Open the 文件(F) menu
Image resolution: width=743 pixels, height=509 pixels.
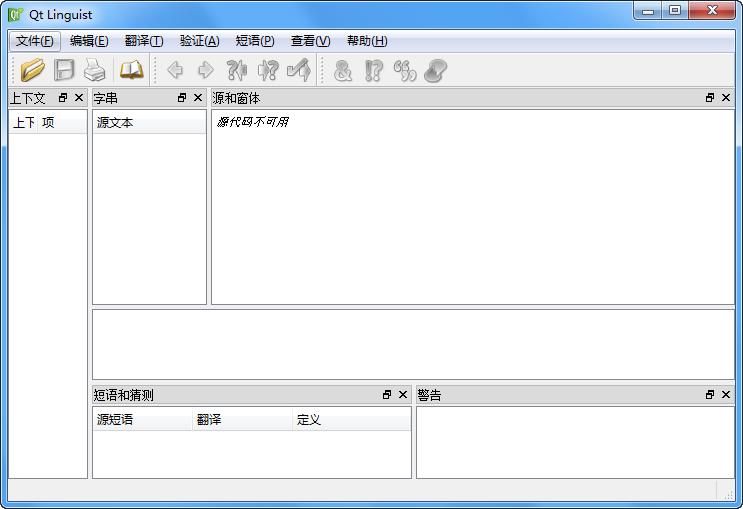(x=35, y=41)
